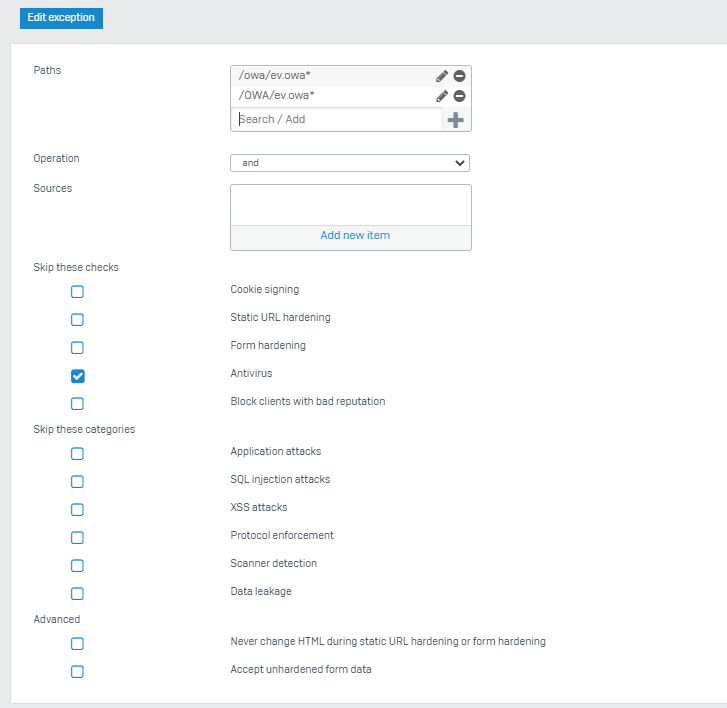The height and width of the screenshot is (708, 727).
Task: Enable skipping Cookie signing check
Action: click(x=77, y=292)
